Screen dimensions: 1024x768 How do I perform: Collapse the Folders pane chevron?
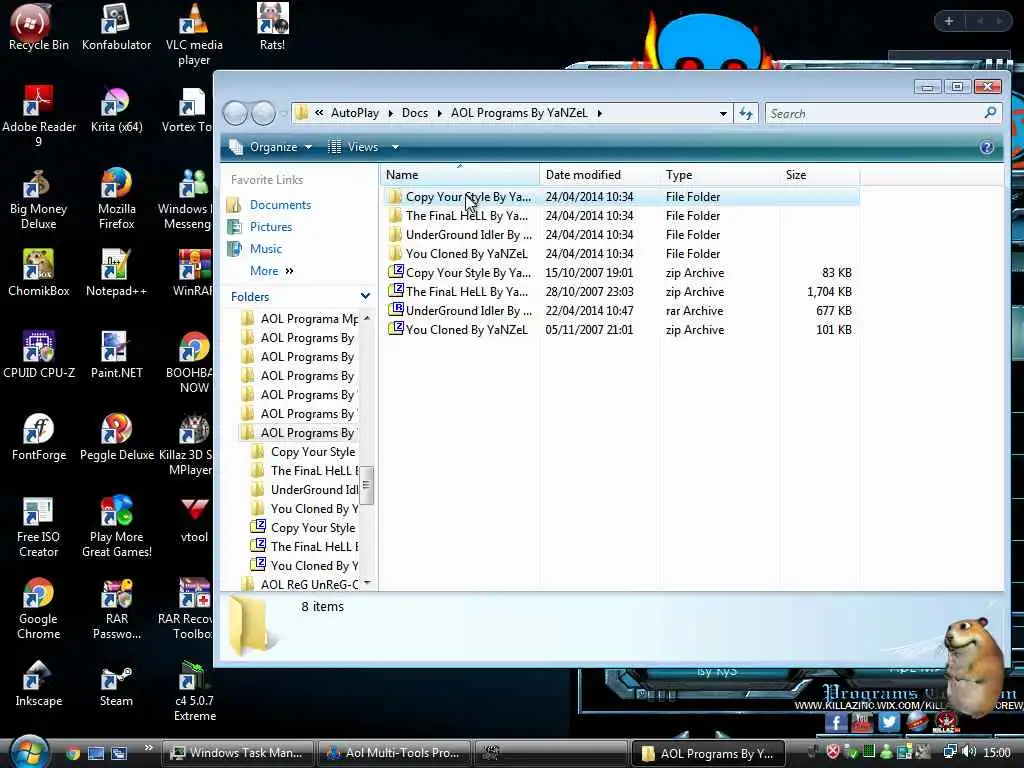(366, 296)
